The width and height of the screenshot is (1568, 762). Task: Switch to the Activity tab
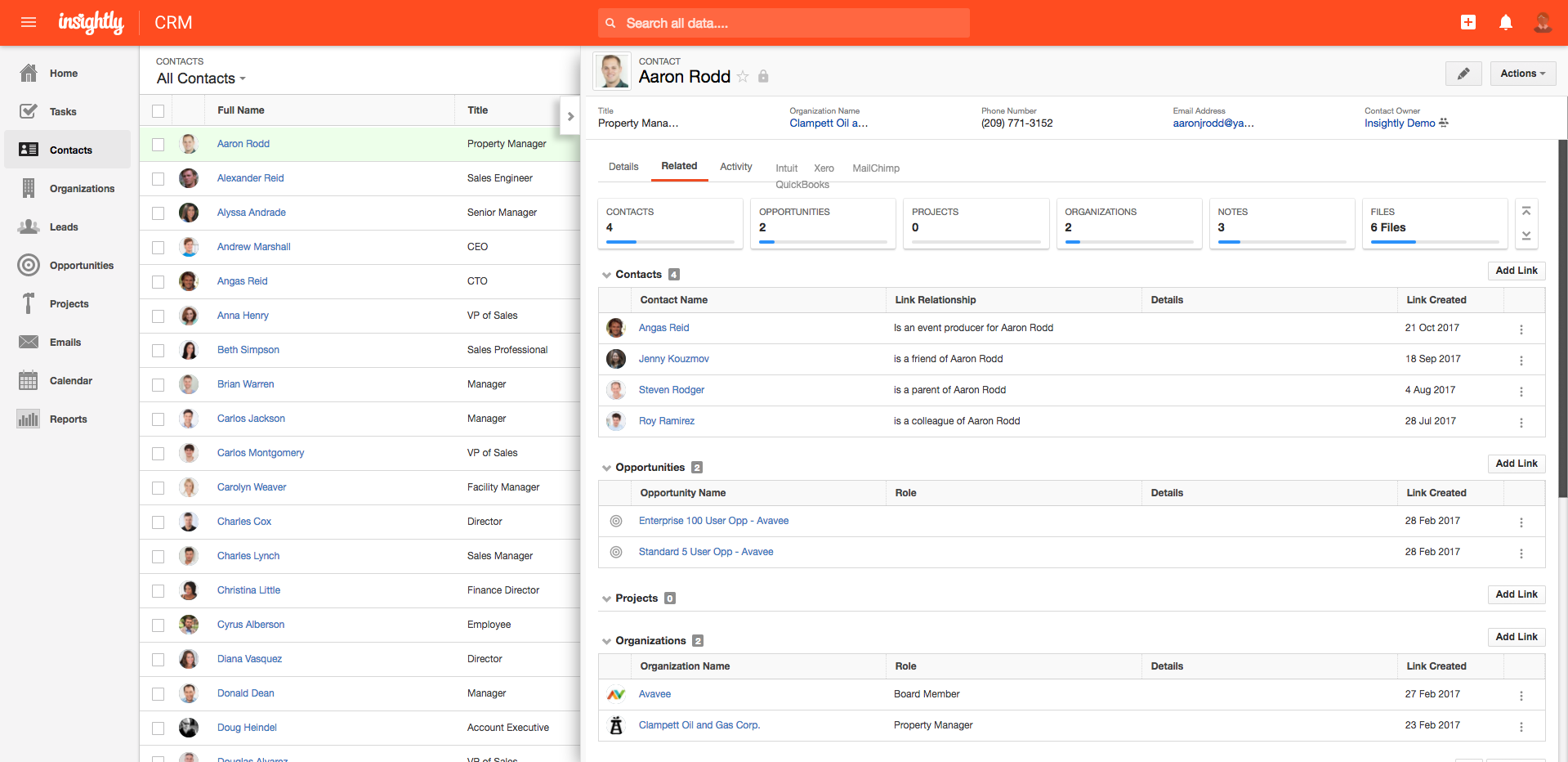(735, 167)
